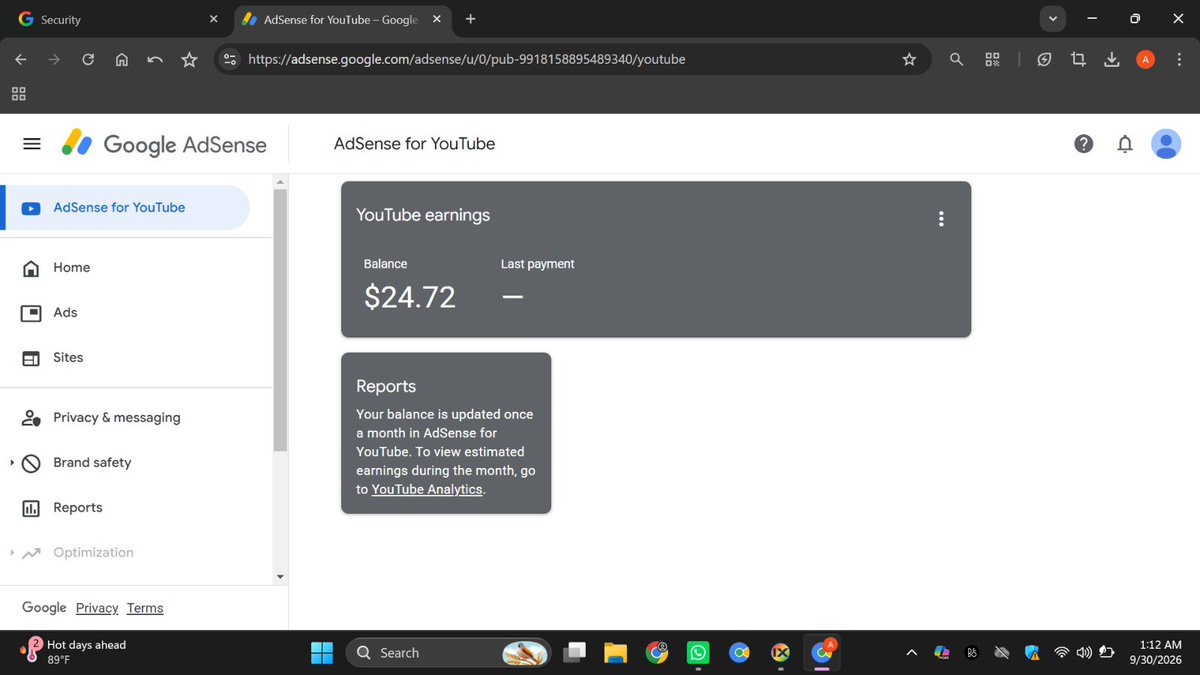Click the undo arrow toolbar icon

pyautogui.click(x=155, y=60)
